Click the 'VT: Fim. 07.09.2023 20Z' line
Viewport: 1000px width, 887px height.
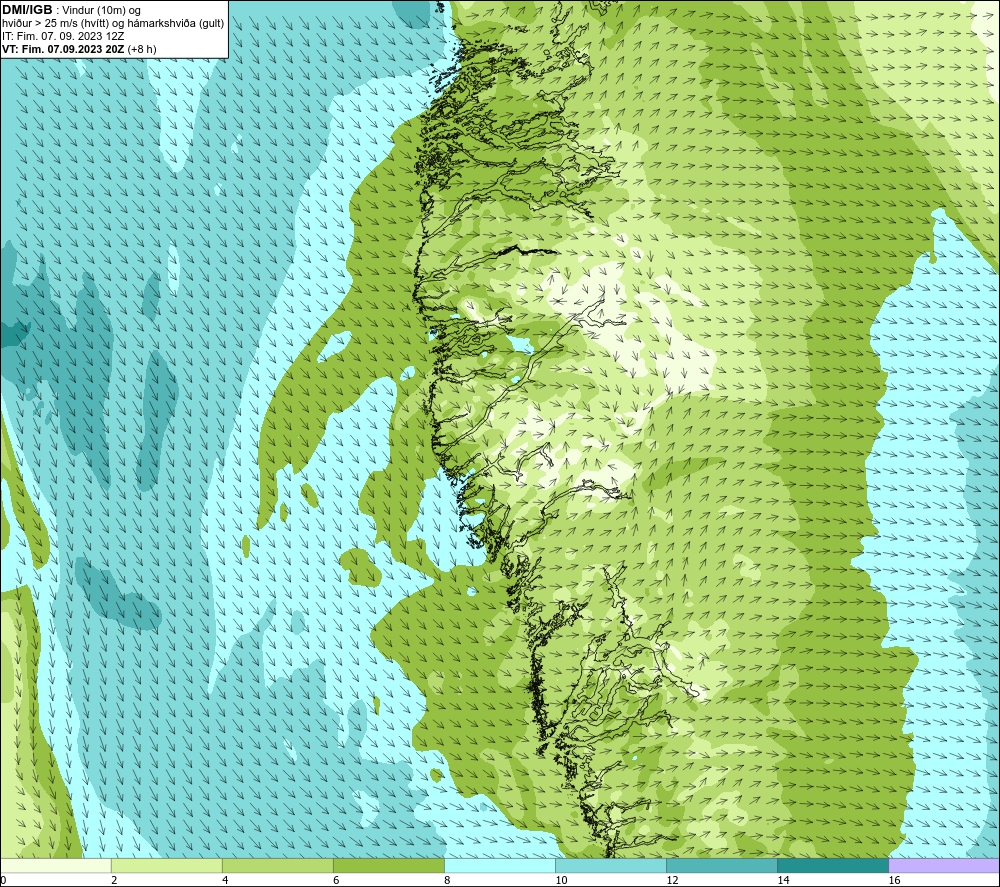coord(64,49)
